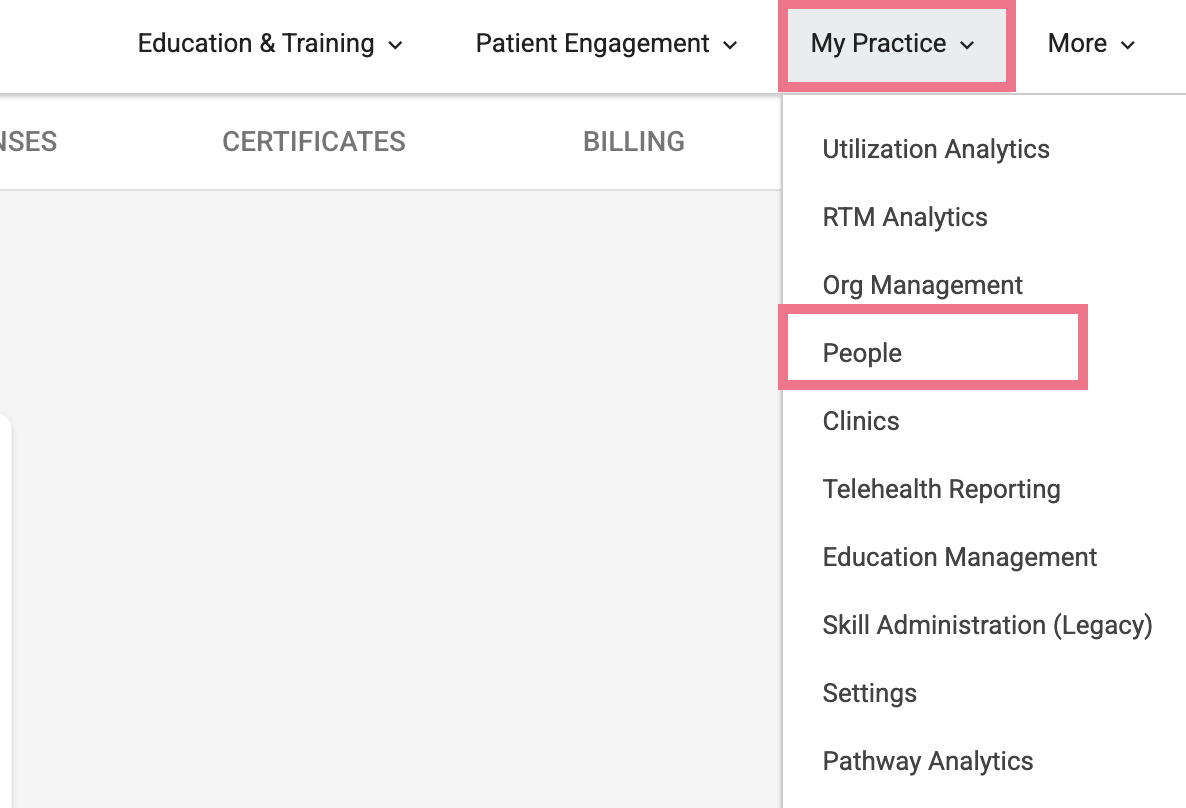Open Skill Administration (Legacy)

987,625
